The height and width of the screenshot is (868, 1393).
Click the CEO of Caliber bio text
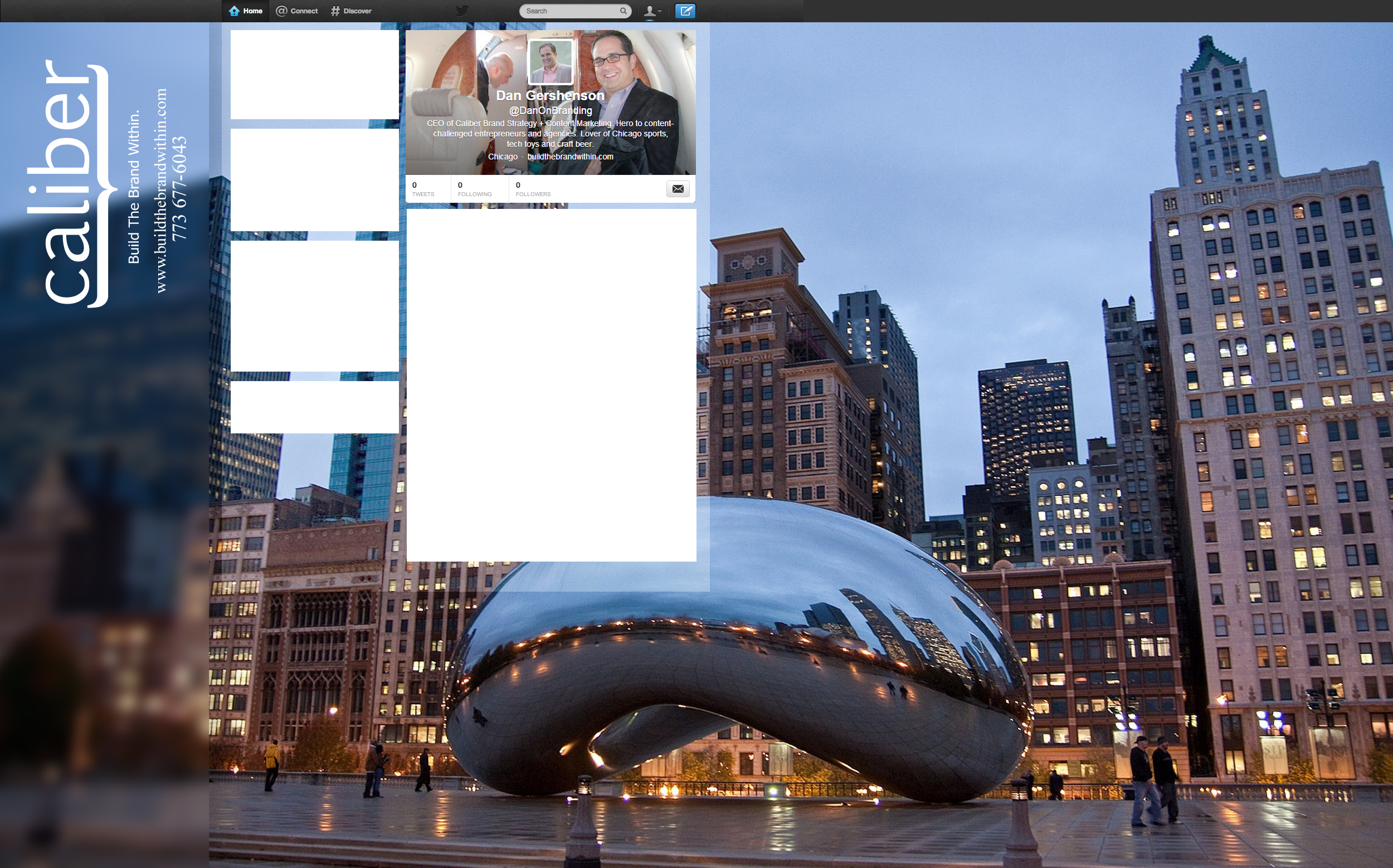[x=550, y=133]
